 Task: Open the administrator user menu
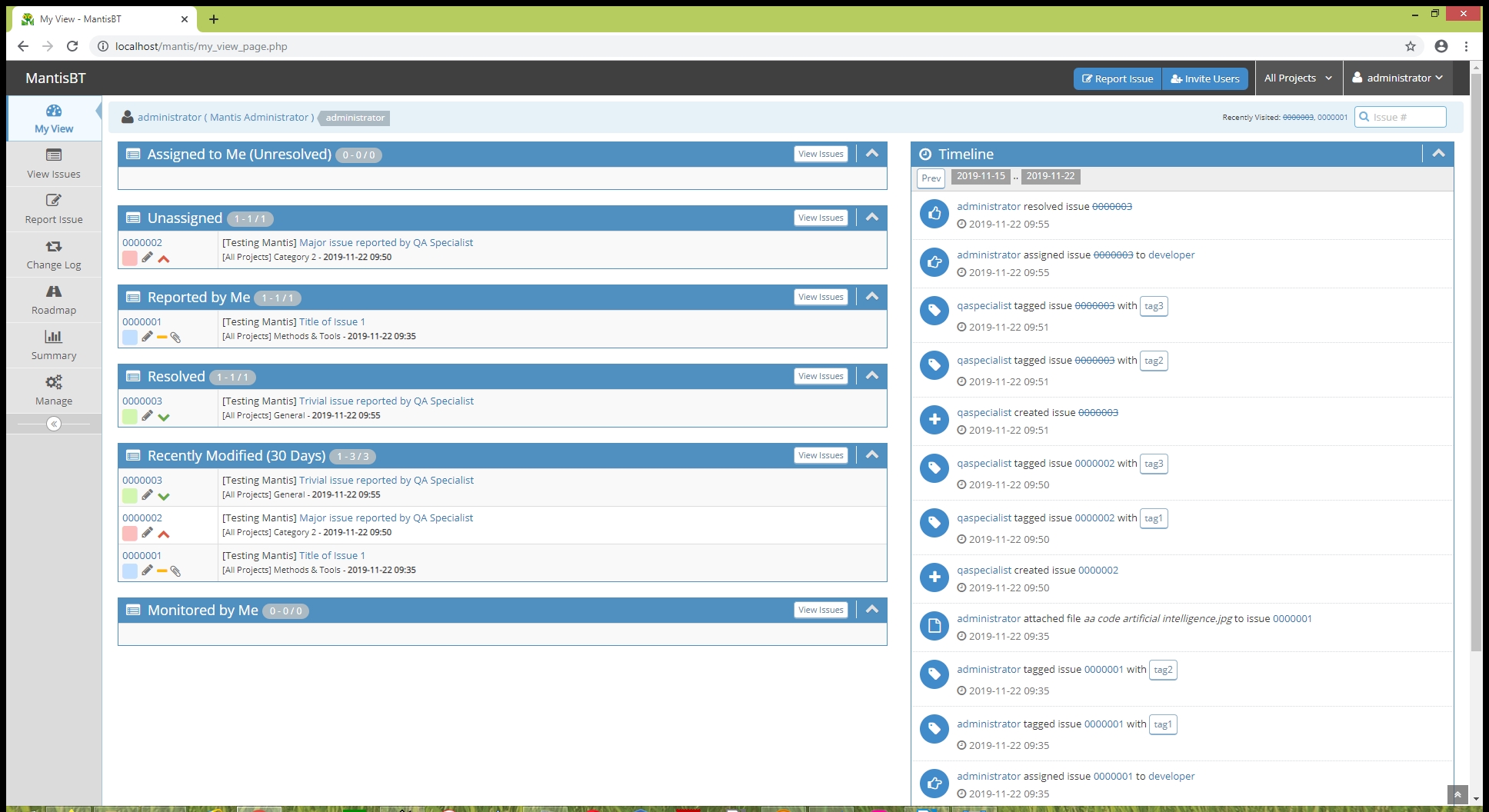(1397, 78)
